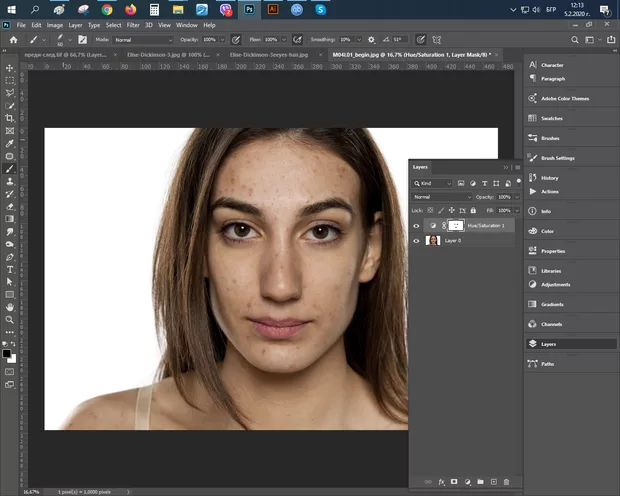Toggle visibility of Layer 0
The height and width of the screenshot is (496, 620).
pos(417,241)
